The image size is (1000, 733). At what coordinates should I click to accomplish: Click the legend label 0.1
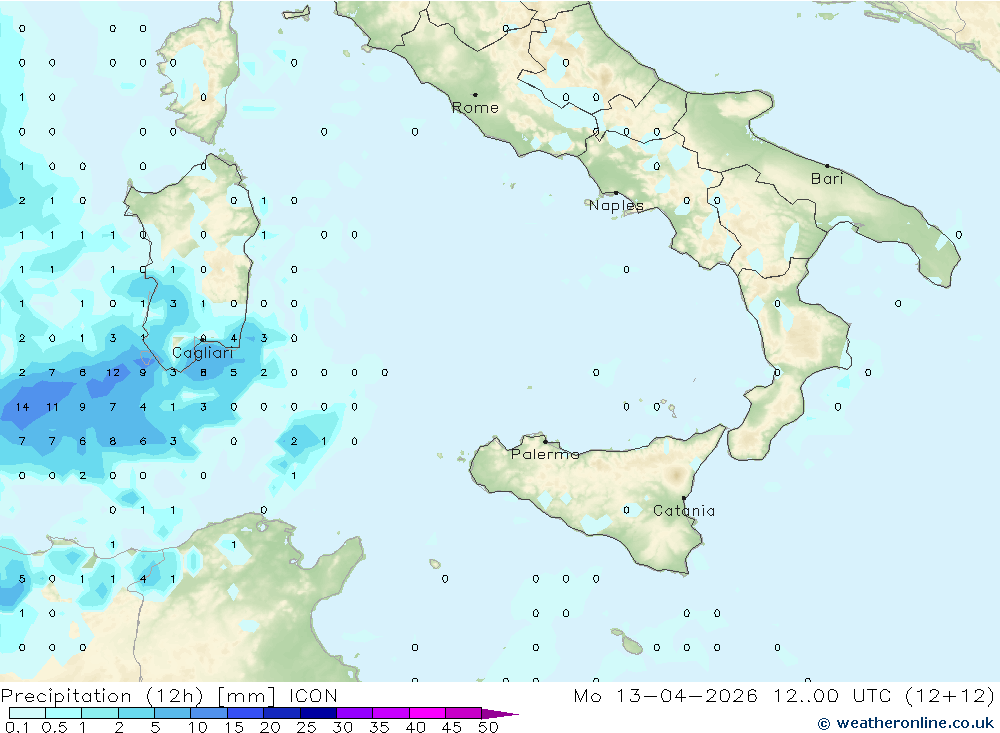tap(17, 727)
